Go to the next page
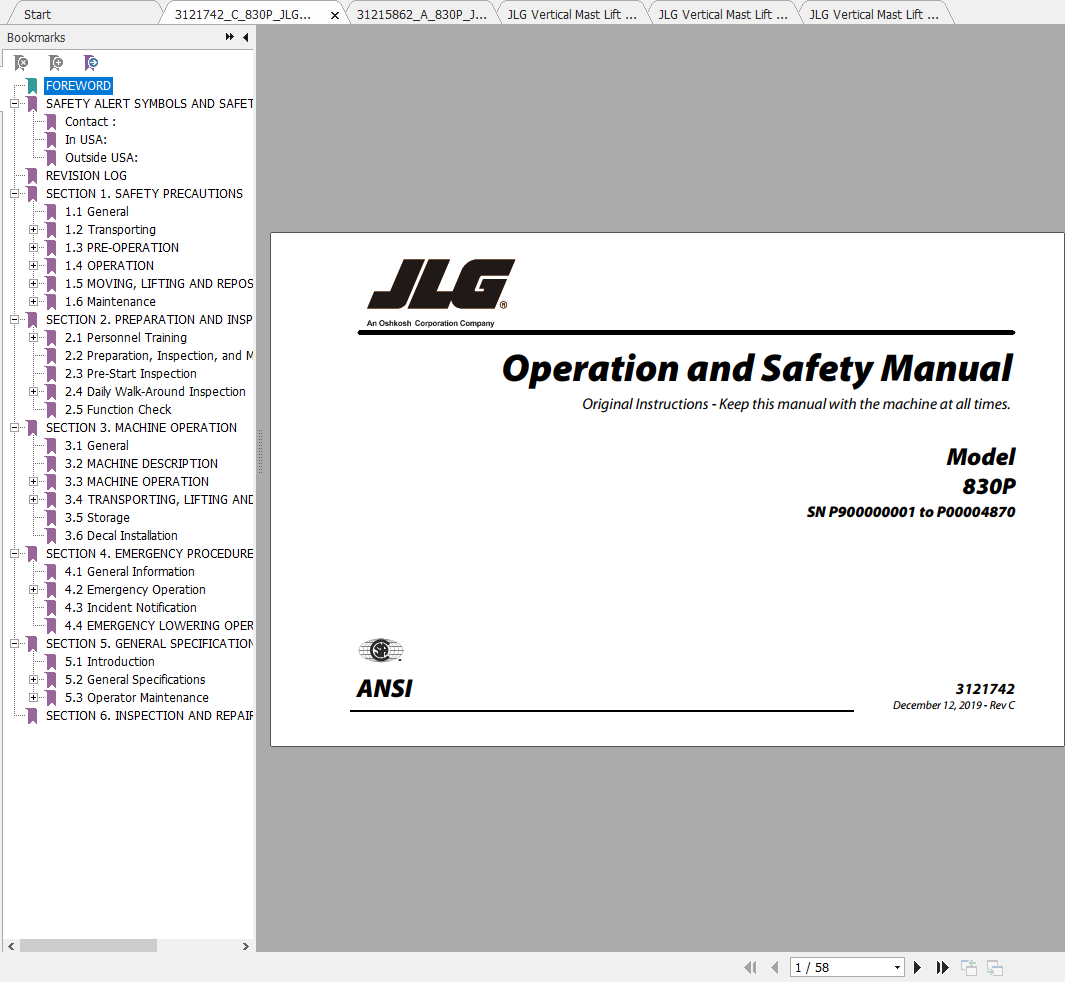1065x982 pixels. (x=918, y=967)
